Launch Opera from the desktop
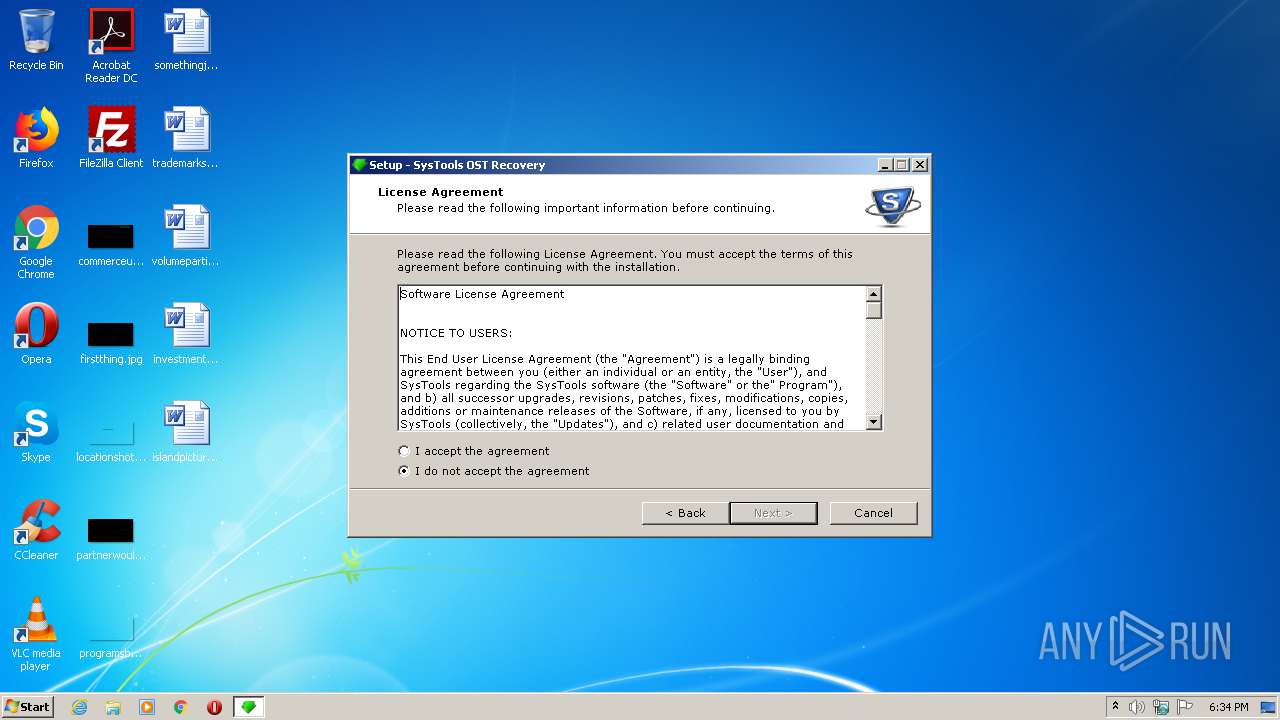 36,334
